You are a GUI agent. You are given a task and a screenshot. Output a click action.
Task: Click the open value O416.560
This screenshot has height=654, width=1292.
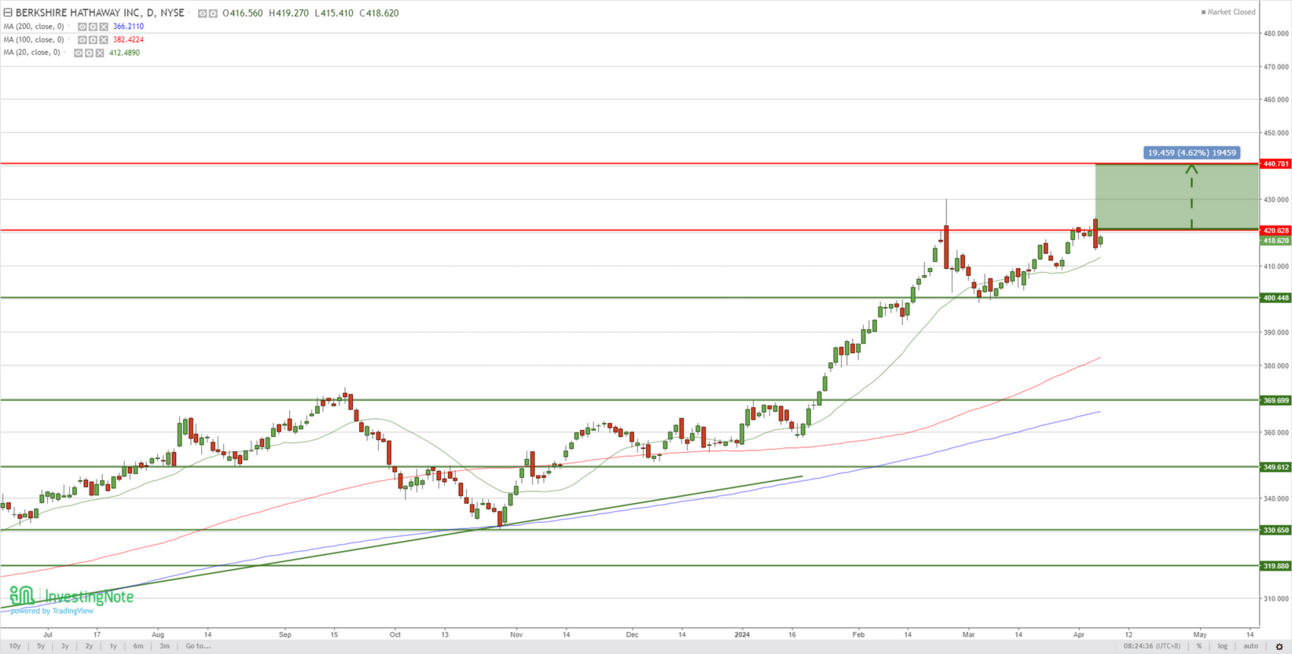click(x=243, y=13)
